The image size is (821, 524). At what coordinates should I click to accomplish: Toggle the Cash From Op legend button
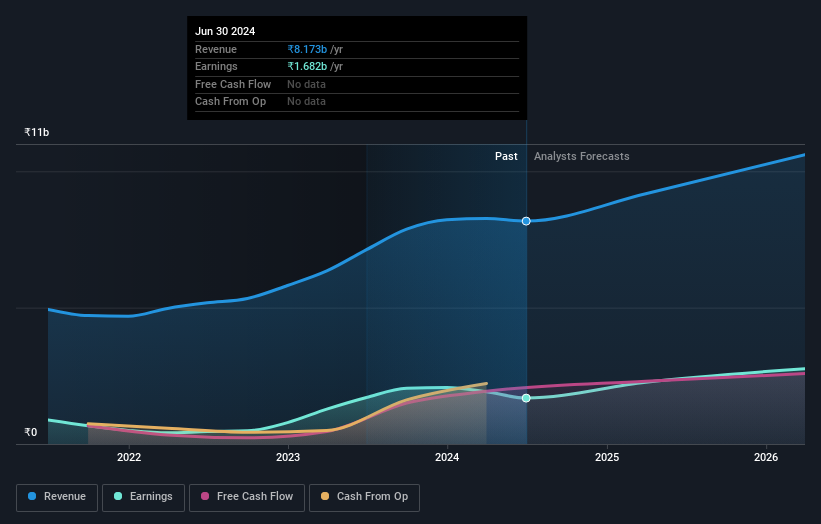pyautogui.click(x=364, y=497)
